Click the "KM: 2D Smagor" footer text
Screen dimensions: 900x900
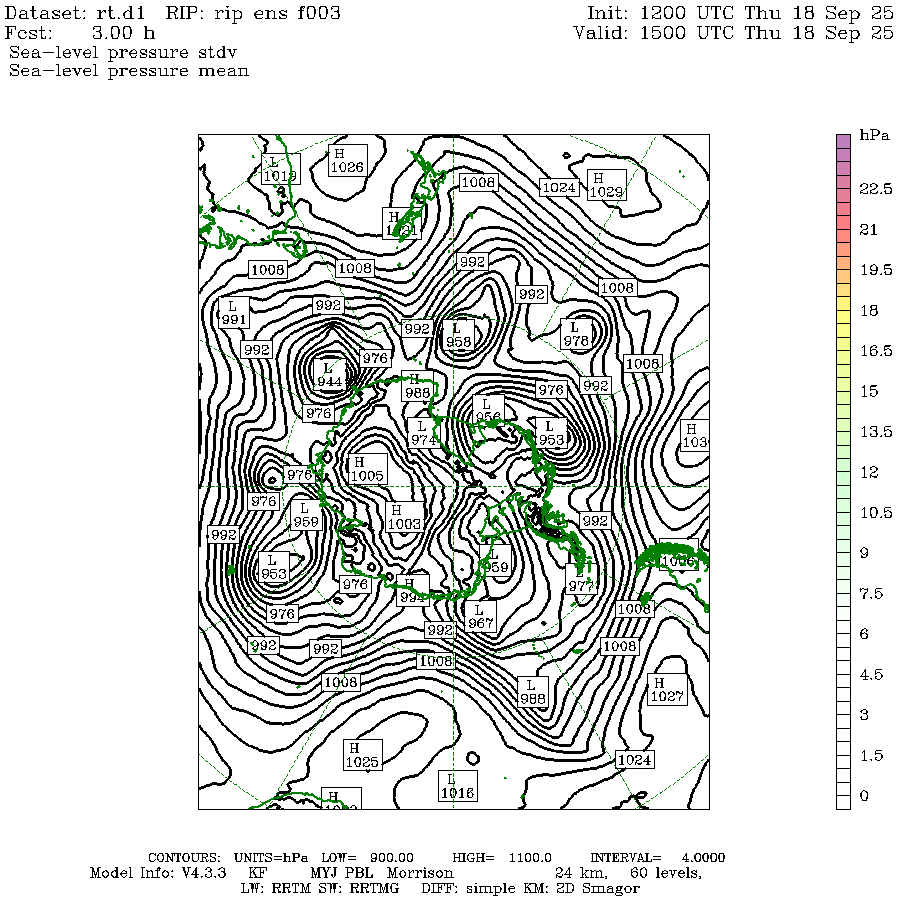tap(579, 889)
